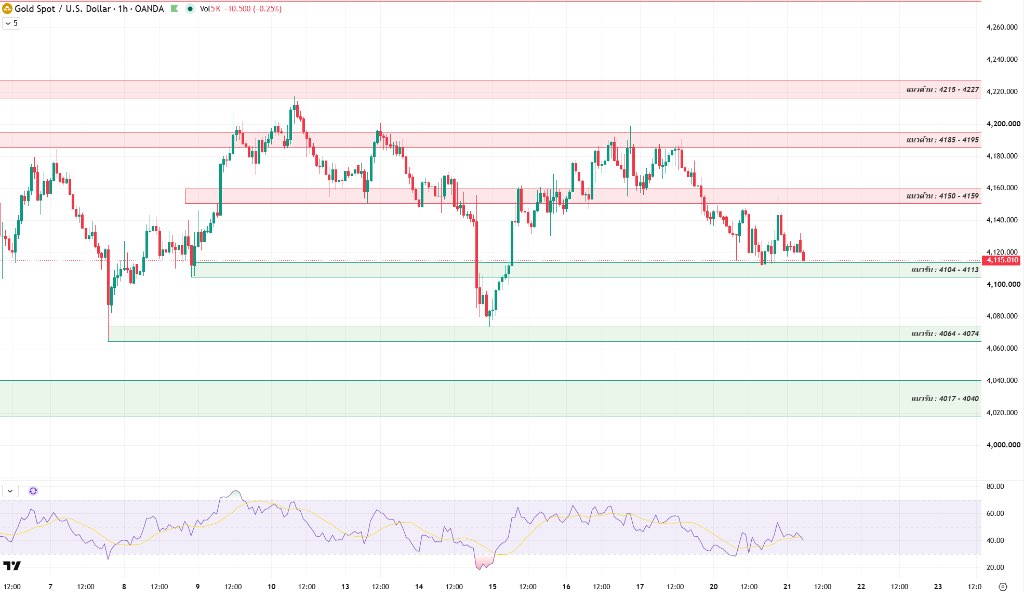Viewport: 1024px width, 592px height.
Task: Click the 4,160.000 price axis label
Action: 1003,188
